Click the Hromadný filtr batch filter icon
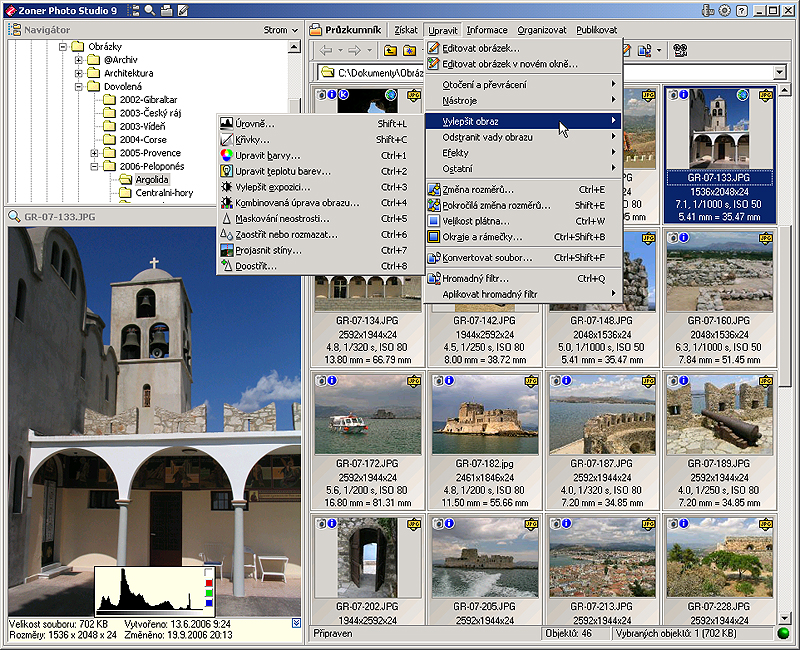 434,279
